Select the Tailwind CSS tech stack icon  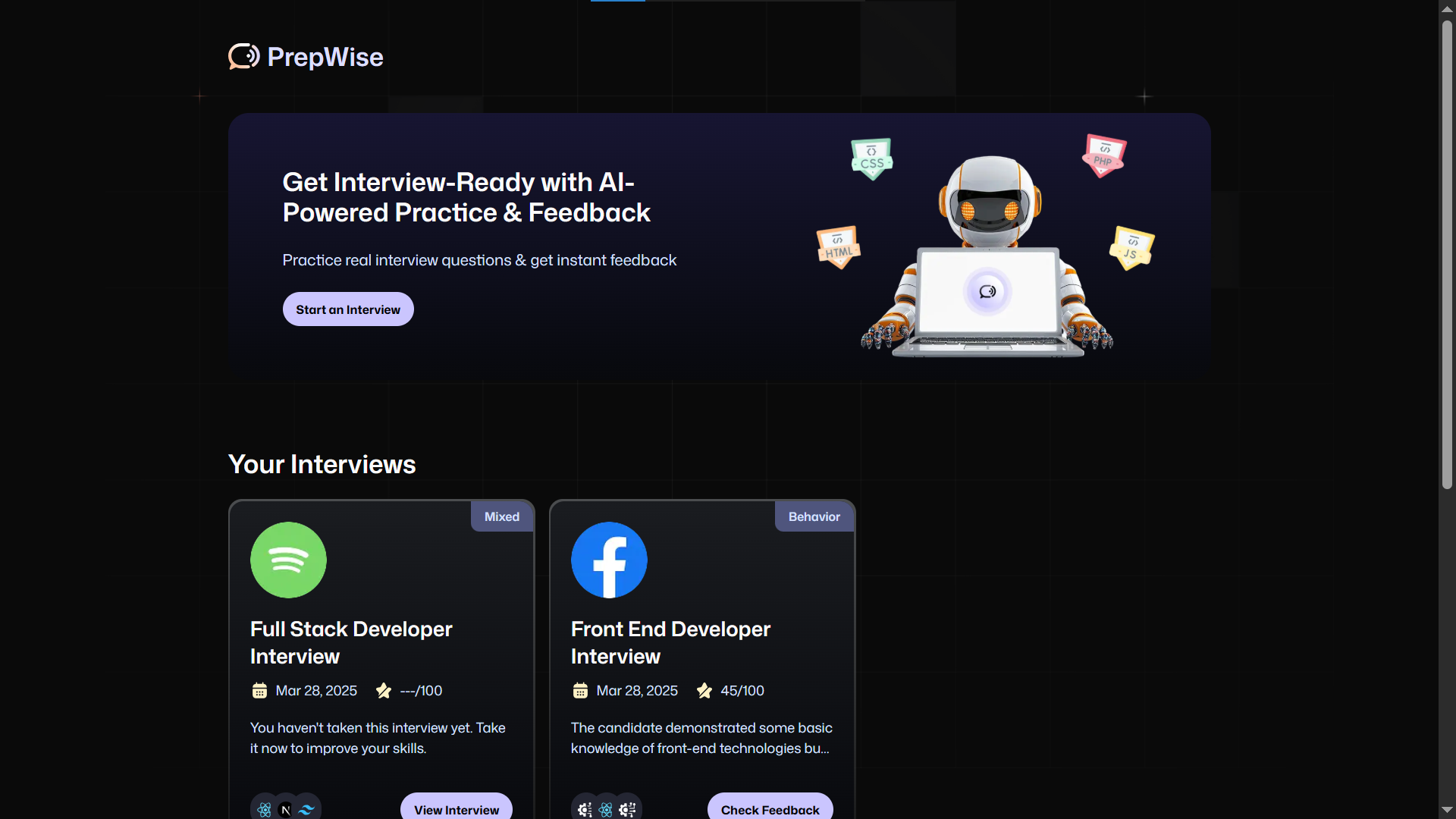pos(306,809)
